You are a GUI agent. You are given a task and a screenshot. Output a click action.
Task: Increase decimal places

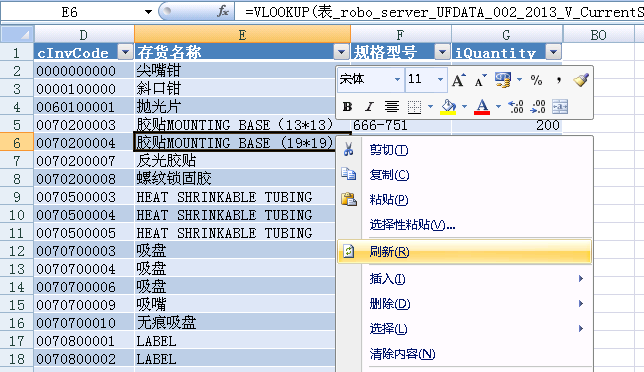click(x=515, y=107)
